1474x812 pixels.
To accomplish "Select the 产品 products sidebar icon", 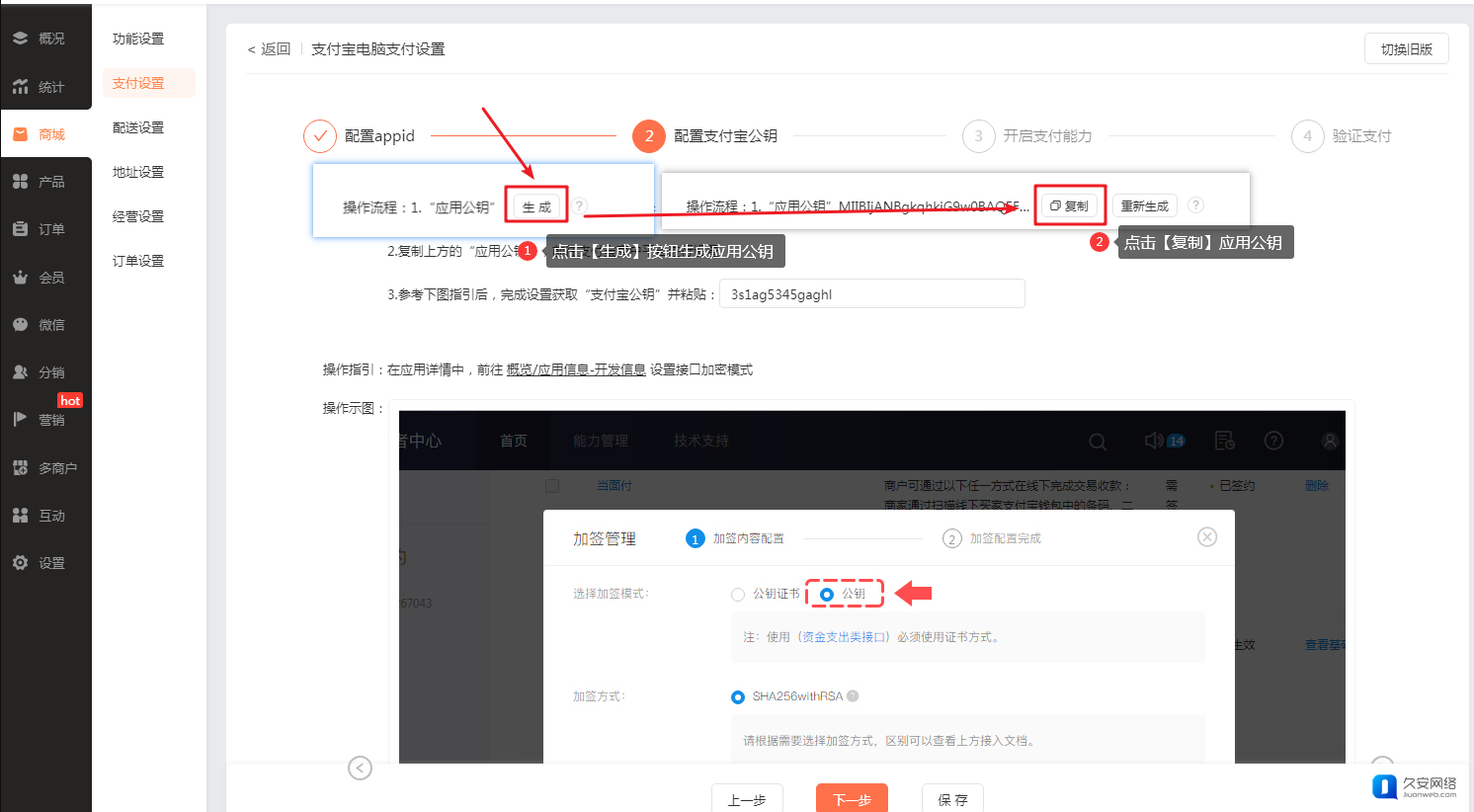I will click(21, 182).
